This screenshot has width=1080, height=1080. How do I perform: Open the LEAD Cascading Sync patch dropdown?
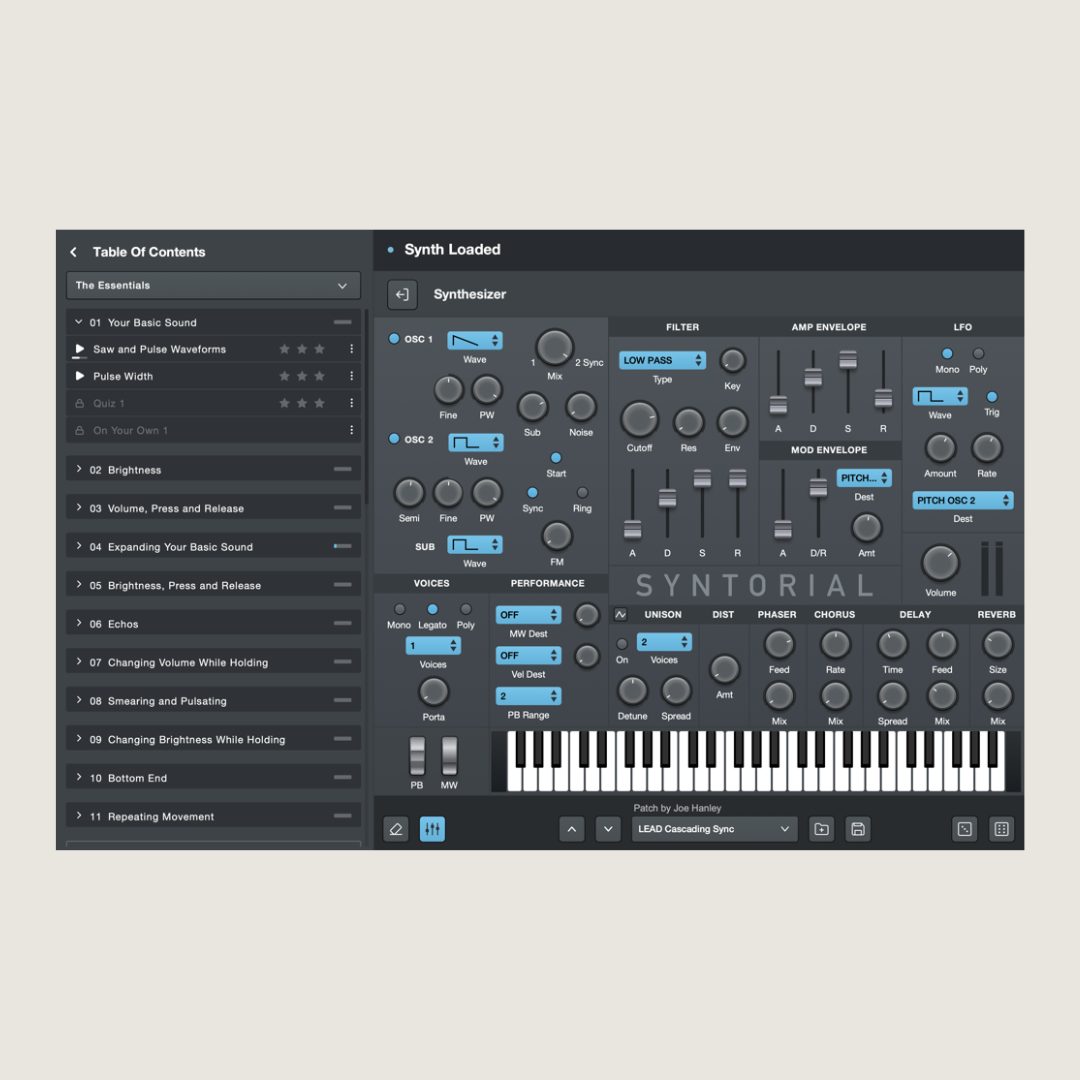(715, 829)
